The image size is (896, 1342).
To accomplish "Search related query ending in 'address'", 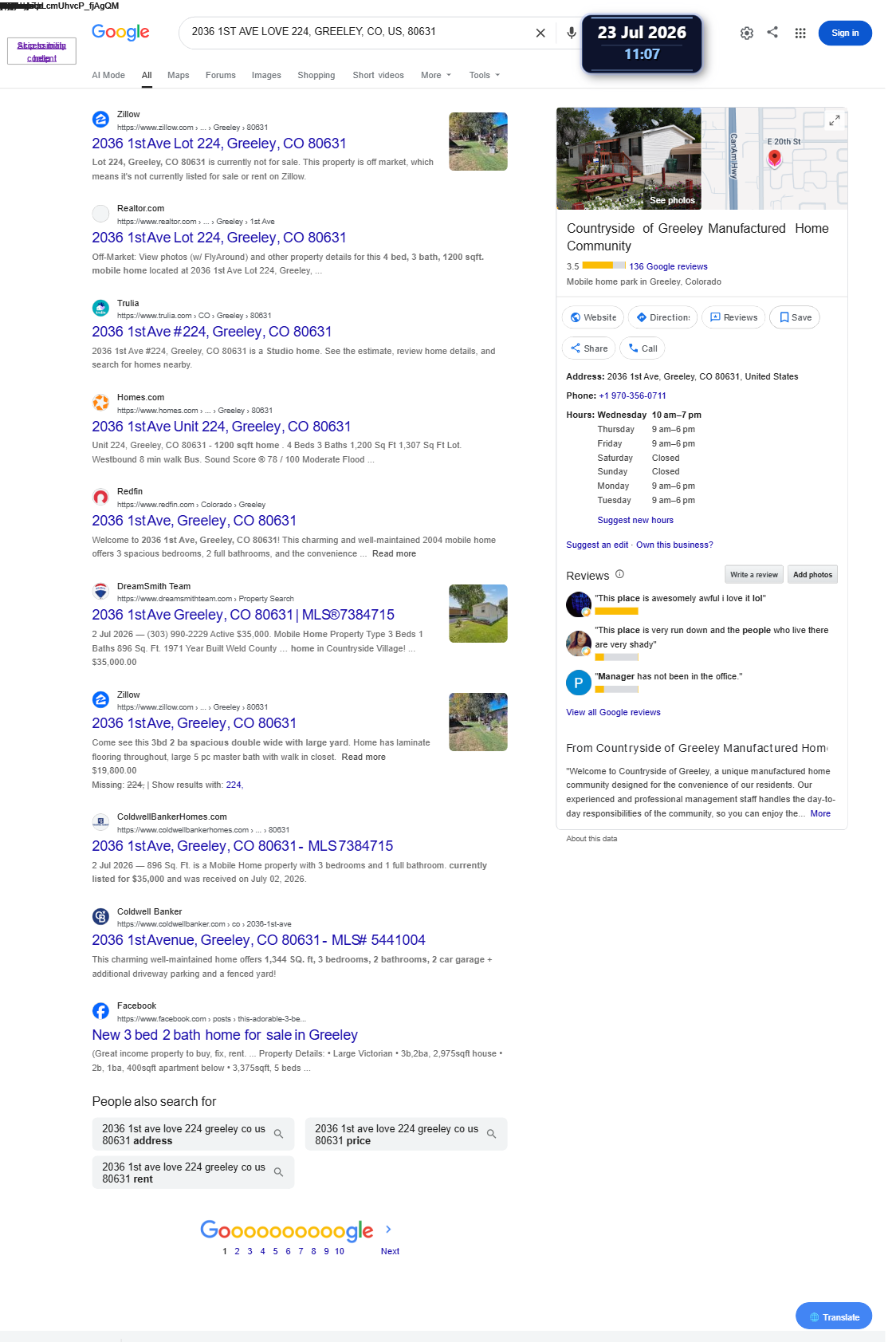I will [193, 1134].
